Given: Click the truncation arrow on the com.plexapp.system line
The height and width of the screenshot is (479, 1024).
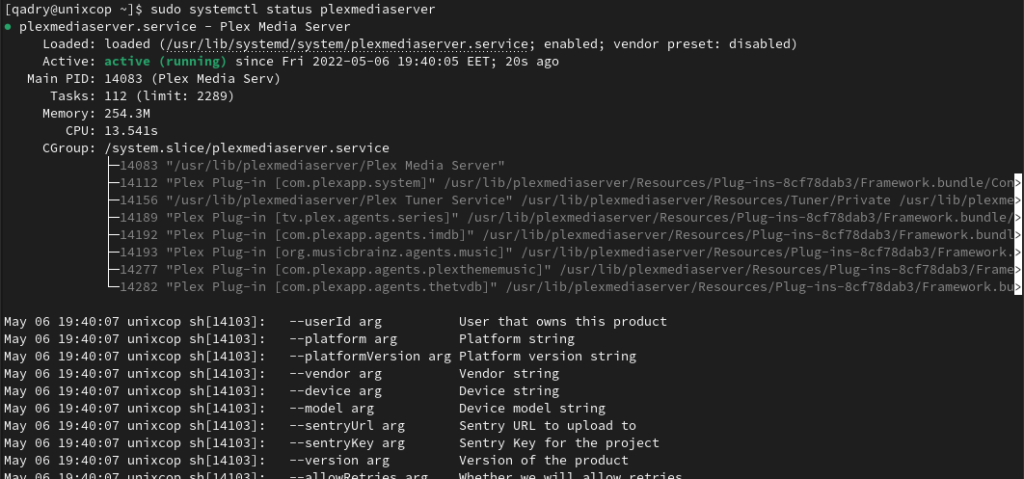Looking at the screenshot, I should tap(1017, 183).
